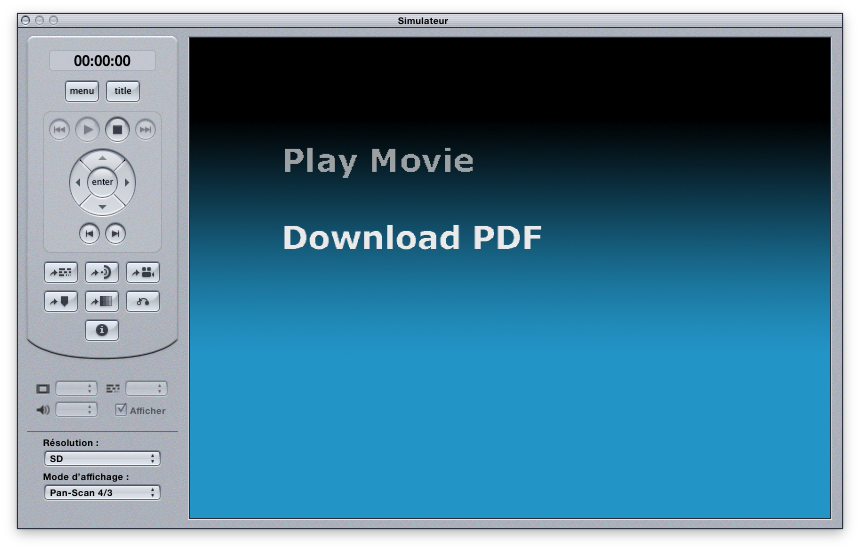Screen dimensions: 860x550
Task: Open the Mode d'affichage dropdown Pan-Scan 4/3
Action: tap(102, 492)
